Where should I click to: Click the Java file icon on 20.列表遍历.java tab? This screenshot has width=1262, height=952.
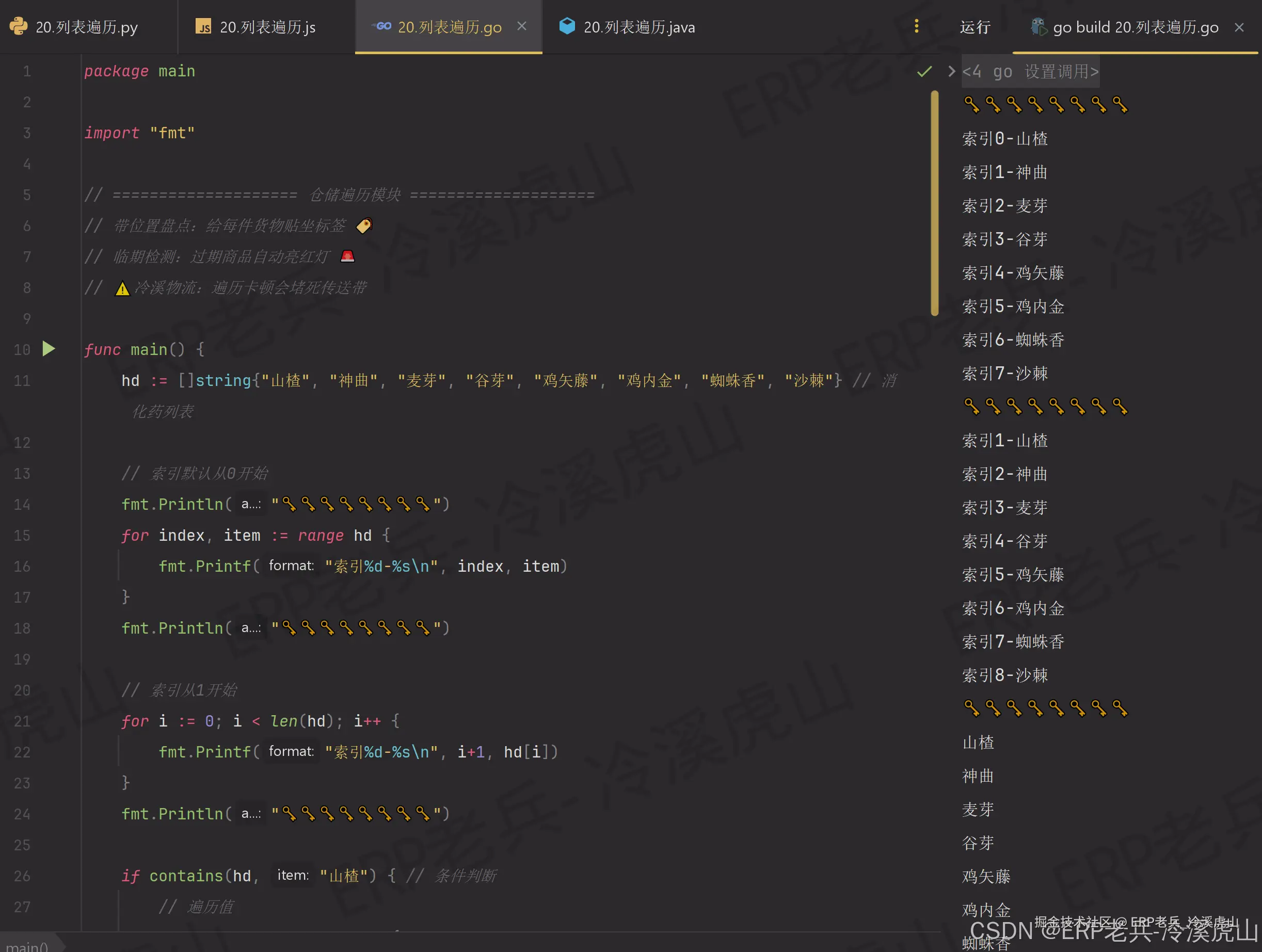567,26
